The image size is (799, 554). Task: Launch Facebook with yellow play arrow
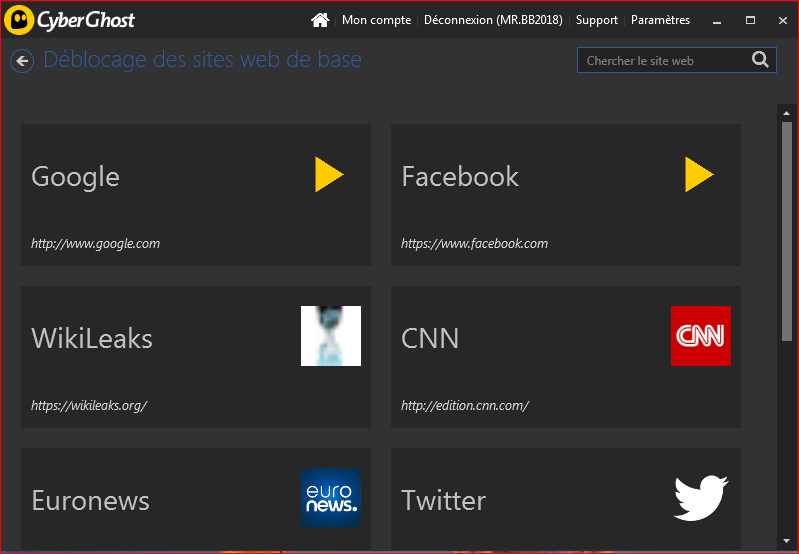699,174
